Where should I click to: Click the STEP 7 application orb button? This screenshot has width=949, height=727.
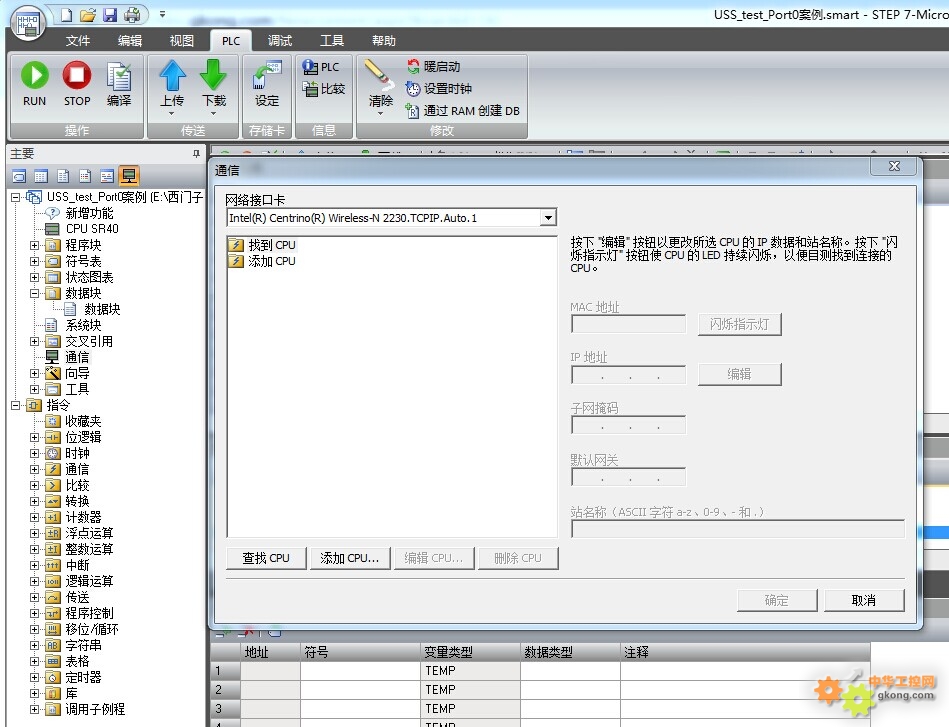coord(28,24)
